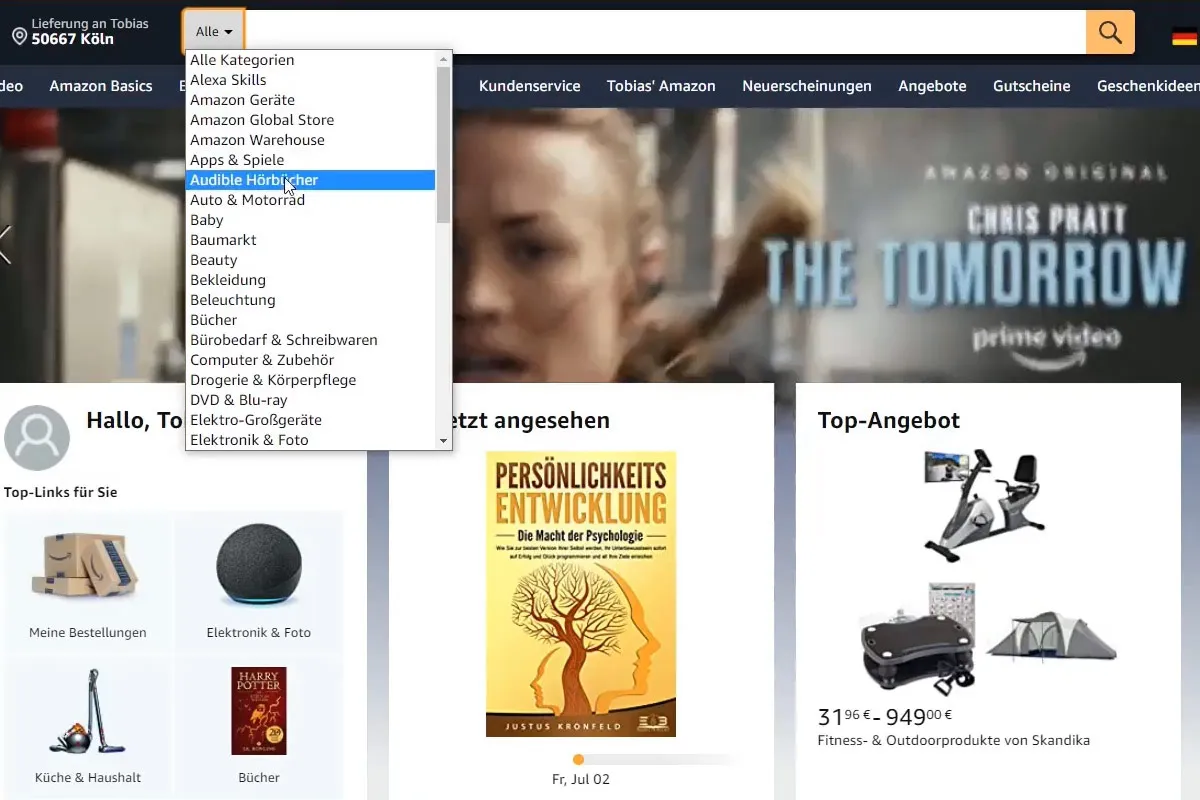Click the 31,96 € - 949,00 € price range

[x=885, y=717]
